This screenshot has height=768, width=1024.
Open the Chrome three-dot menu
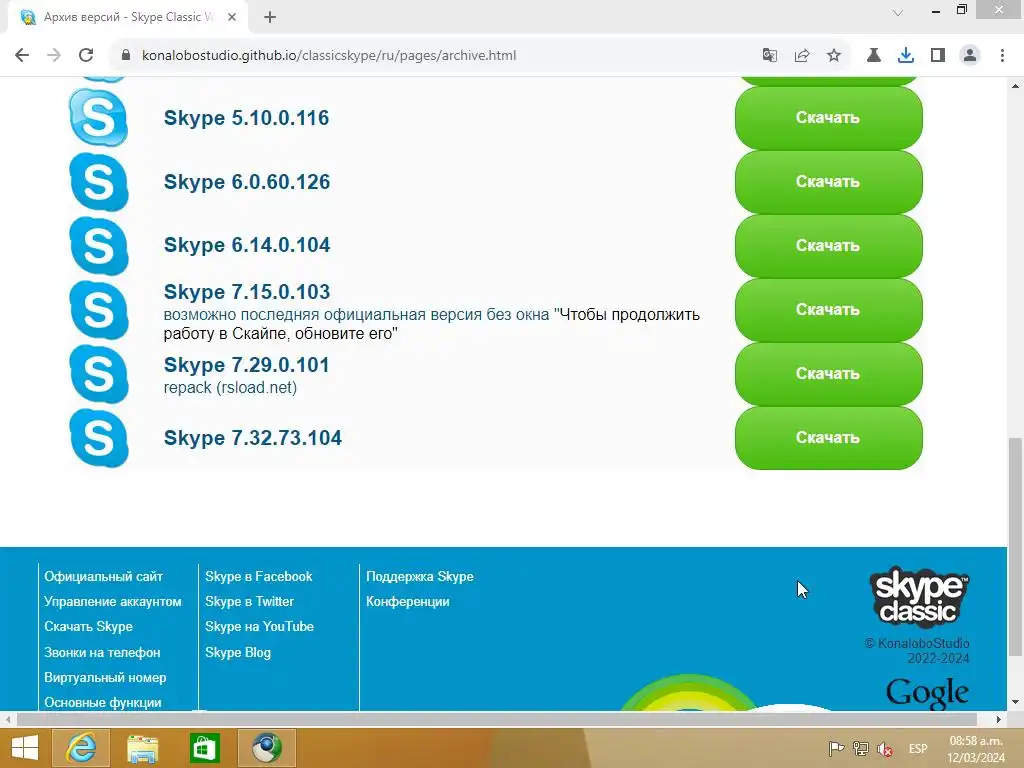[1002, 56]
